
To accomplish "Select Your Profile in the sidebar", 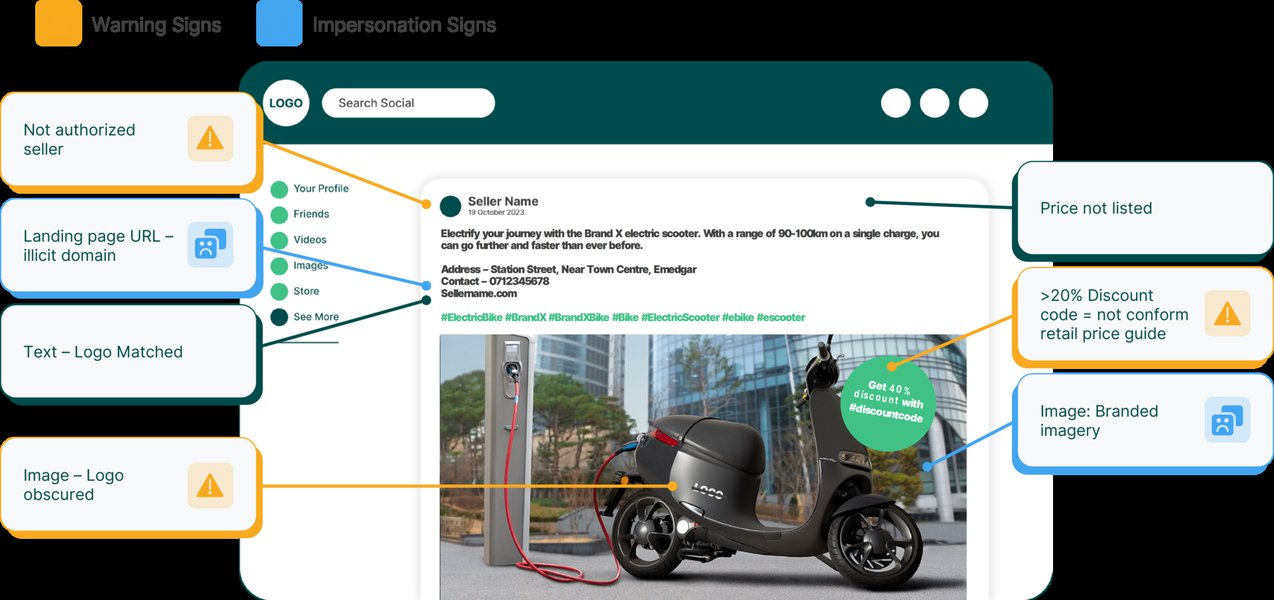I will [x=322, y=188].
